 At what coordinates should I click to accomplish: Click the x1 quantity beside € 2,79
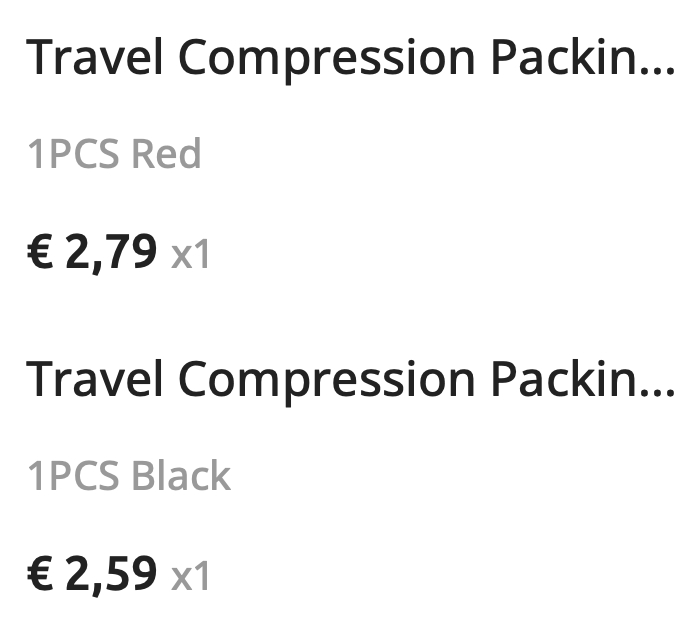pos(190,256)
